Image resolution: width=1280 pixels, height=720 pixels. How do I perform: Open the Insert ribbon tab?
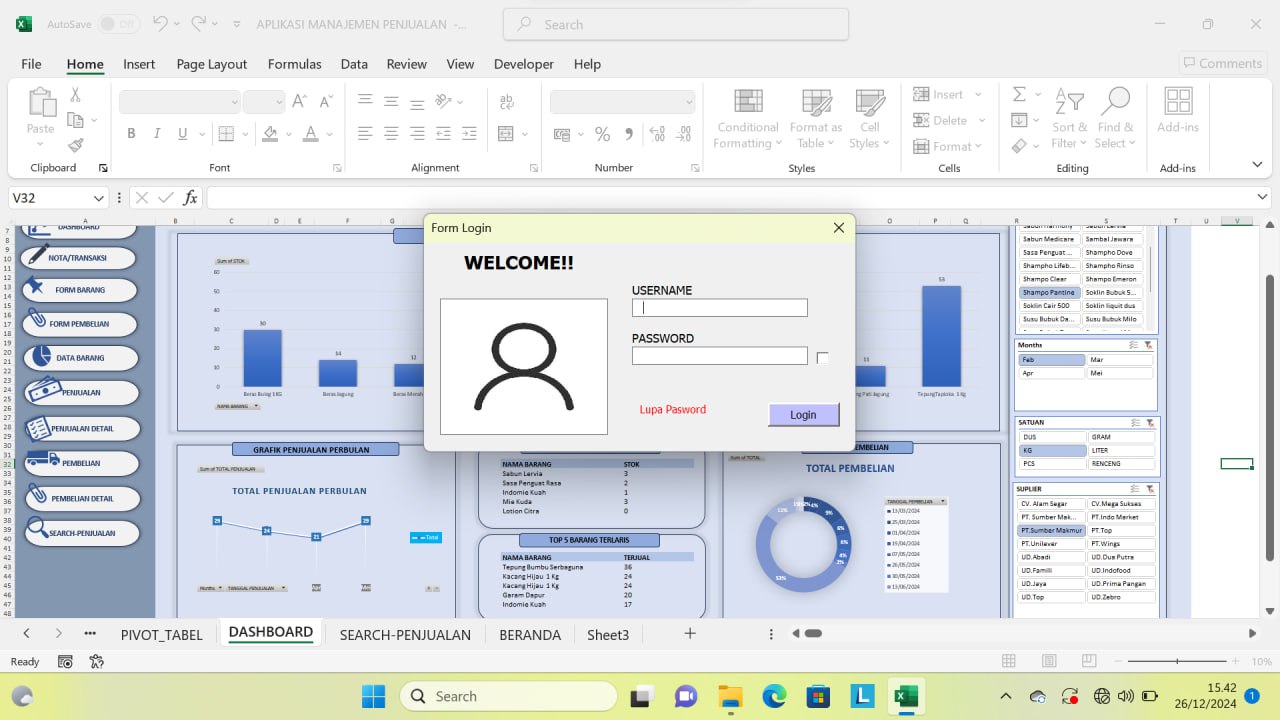point(139,64)
